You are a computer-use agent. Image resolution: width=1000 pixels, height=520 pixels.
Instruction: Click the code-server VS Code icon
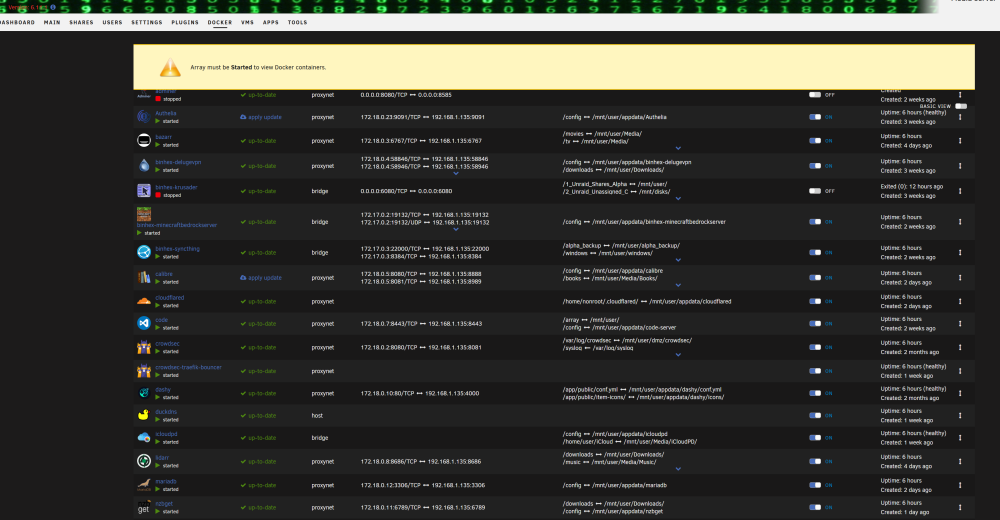(x=143, y=323)
